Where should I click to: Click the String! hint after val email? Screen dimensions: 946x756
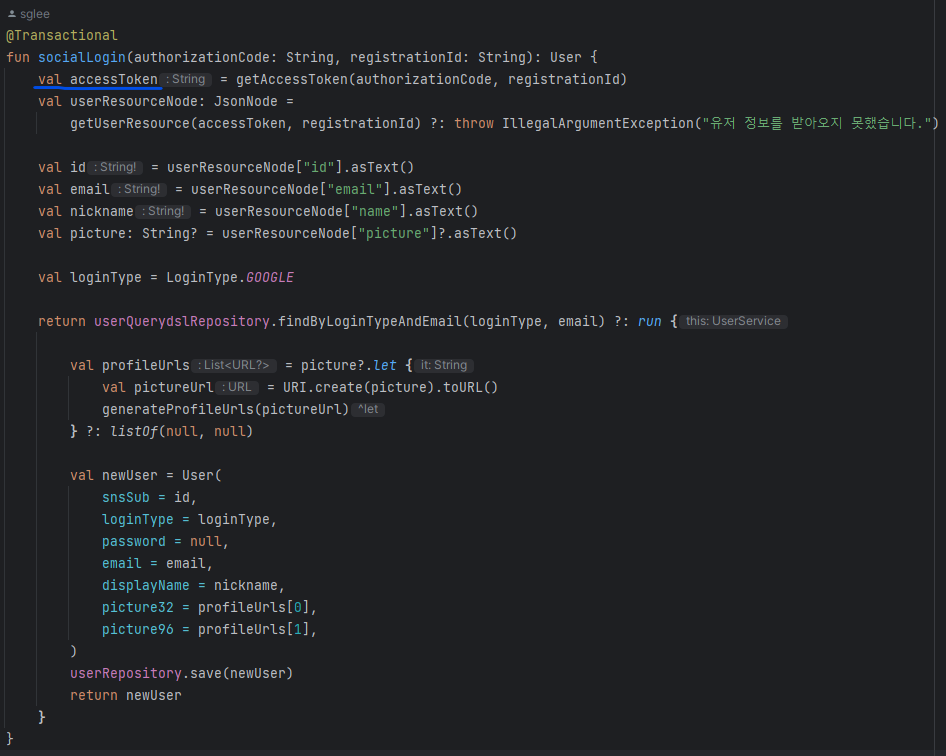click(x=141, y=189)
